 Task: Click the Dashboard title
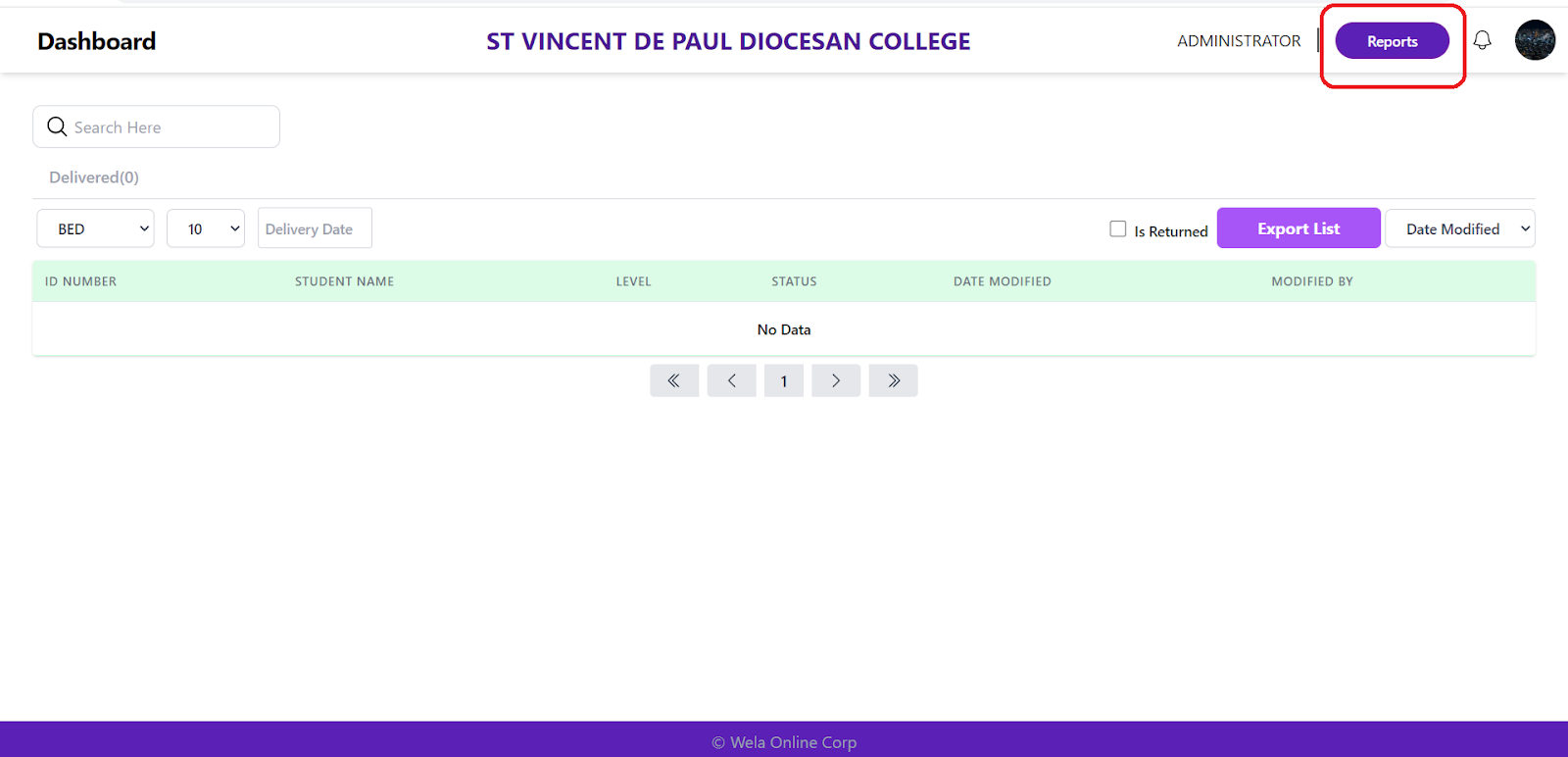96,41
